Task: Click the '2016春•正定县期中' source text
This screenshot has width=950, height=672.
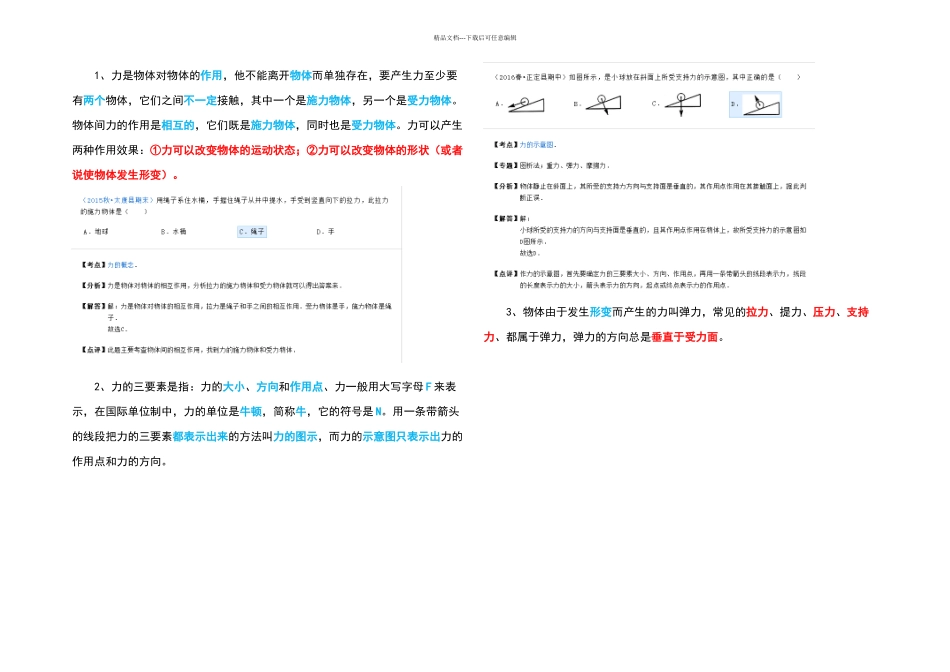Action: (531, 77)
